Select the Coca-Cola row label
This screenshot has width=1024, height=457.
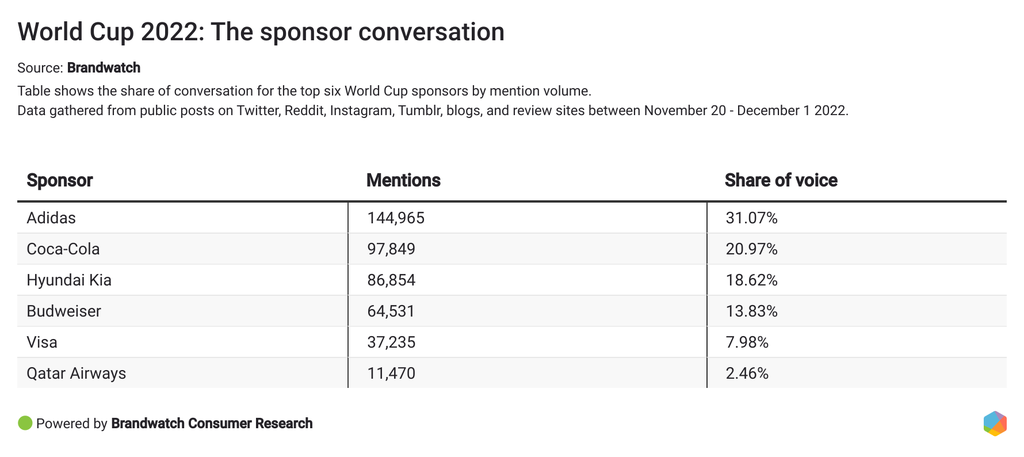click(63, 248)
